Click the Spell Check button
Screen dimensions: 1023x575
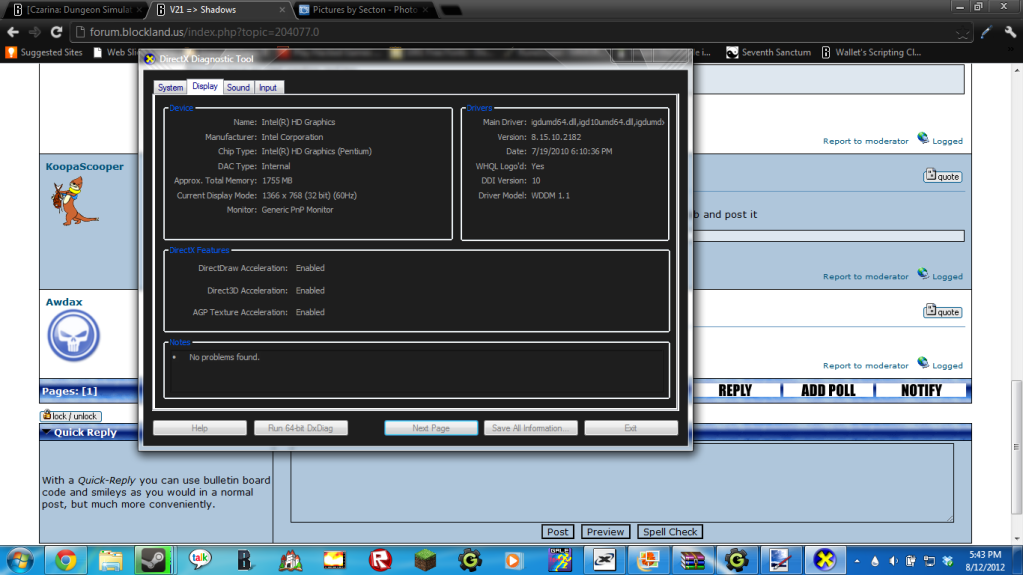click(670, 532)
